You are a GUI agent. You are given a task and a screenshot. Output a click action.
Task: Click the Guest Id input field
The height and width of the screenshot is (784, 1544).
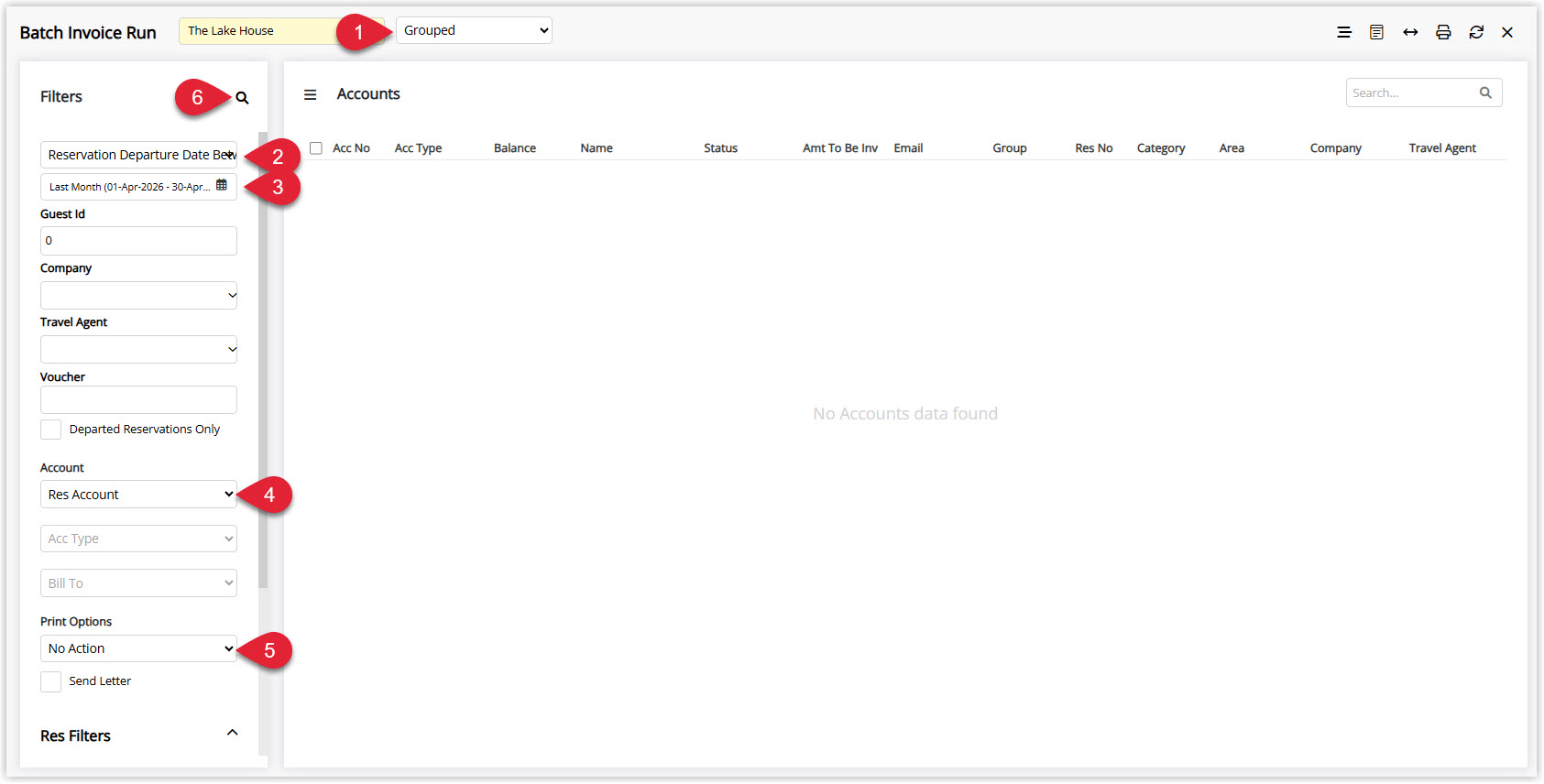click(x=138, y=241)
